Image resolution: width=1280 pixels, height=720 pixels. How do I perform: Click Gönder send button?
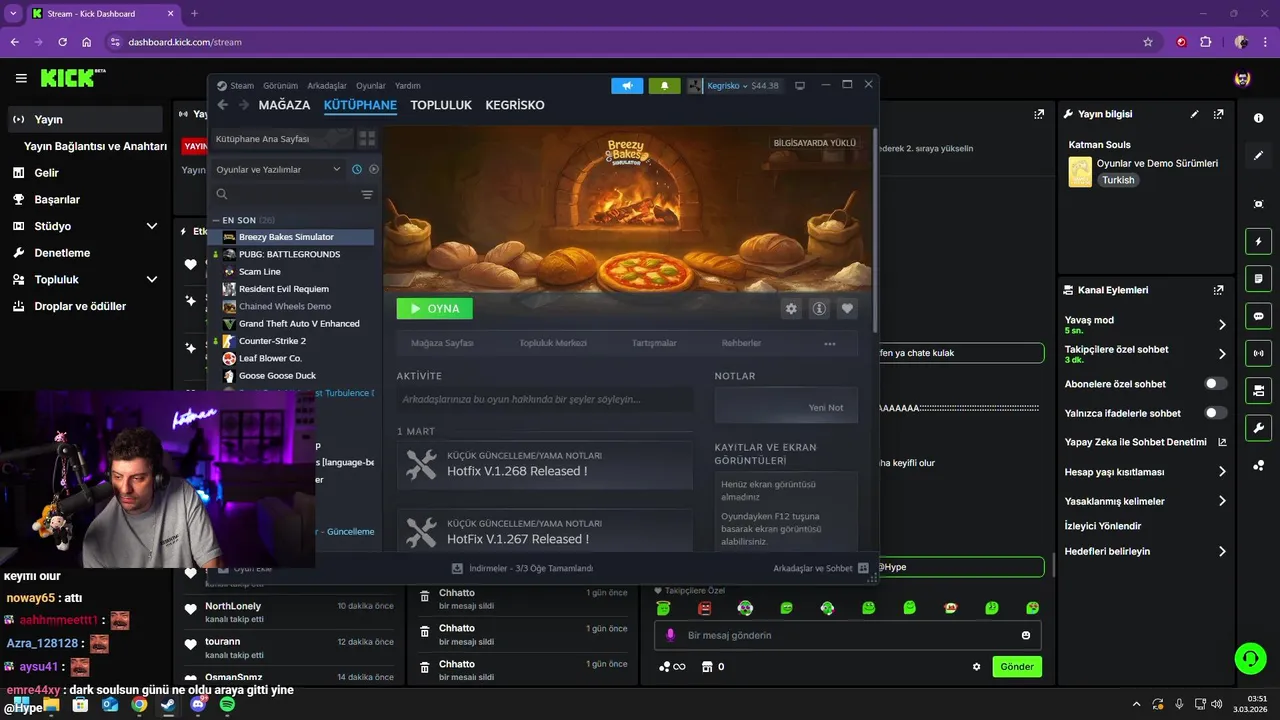[x=1017, y=667]
